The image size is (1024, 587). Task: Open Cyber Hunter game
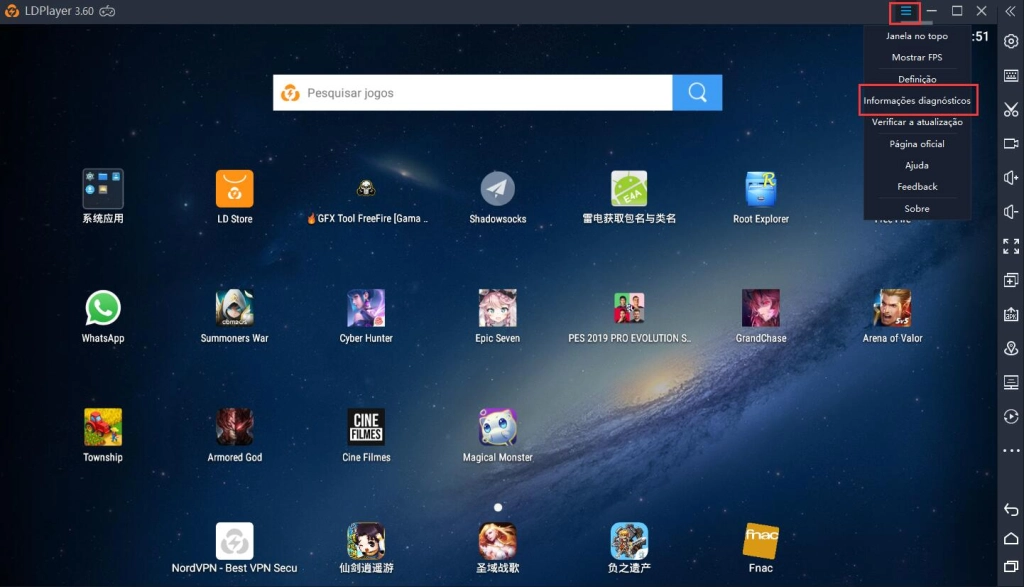pyautogui.click(x=366, y=317)
